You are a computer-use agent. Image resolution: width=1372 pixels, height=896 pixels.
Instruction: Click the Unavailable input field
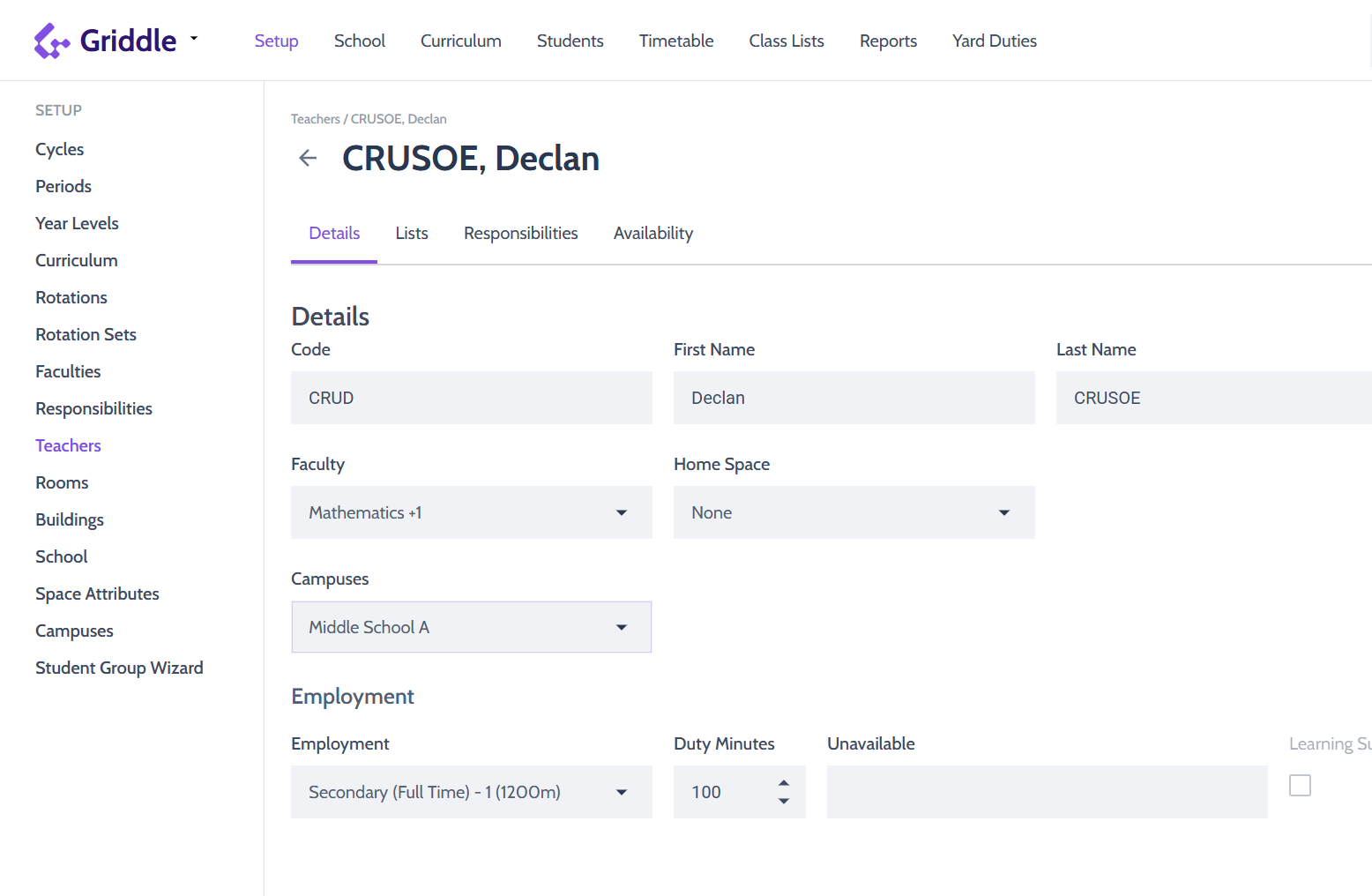point(1048,792)
